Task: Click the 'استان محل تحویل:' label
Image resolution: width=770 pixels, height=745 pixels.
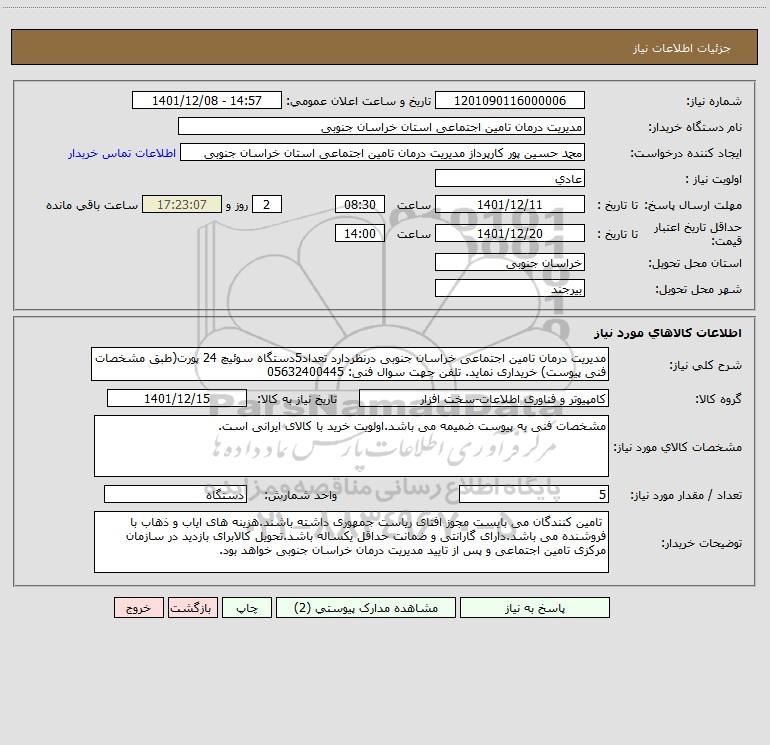Action: tap(695, 263)
